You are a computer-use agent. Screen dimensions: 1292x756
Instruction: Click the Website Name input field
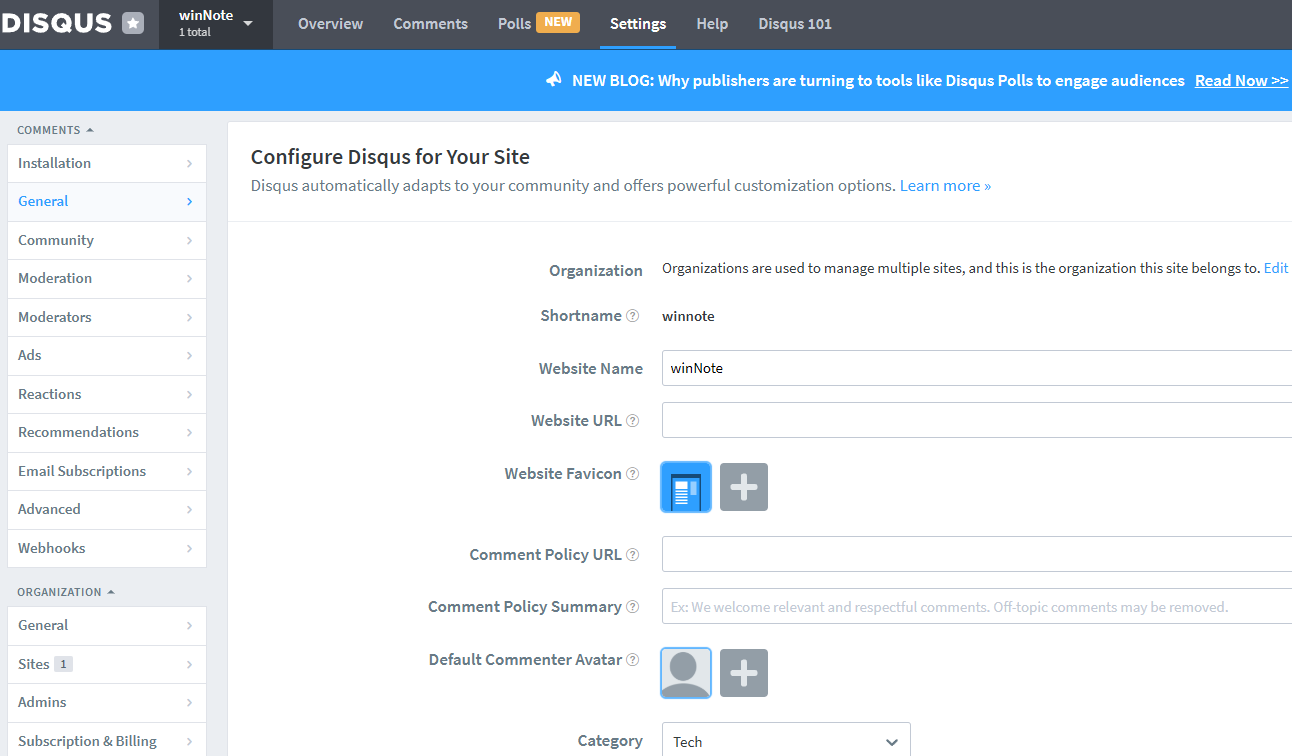[977, 368]
